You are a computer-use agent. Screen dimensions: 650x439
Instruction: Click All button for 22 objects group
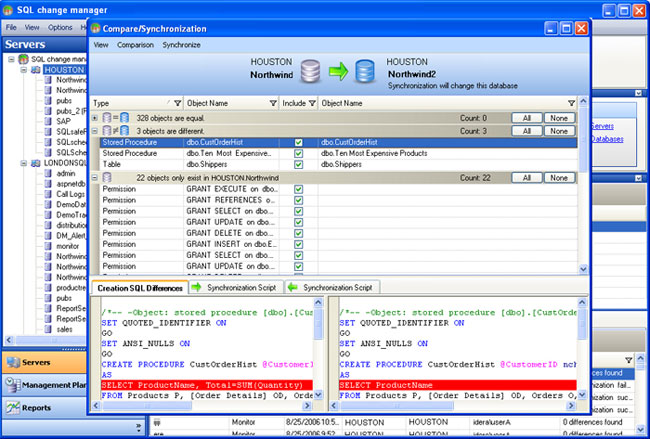coord(526,178)
